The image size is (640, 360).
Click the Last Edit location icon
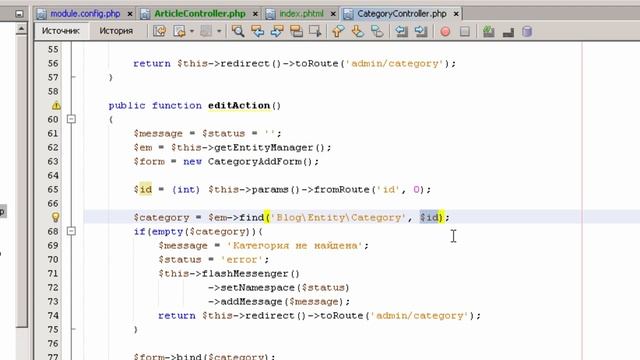point(159,31)
